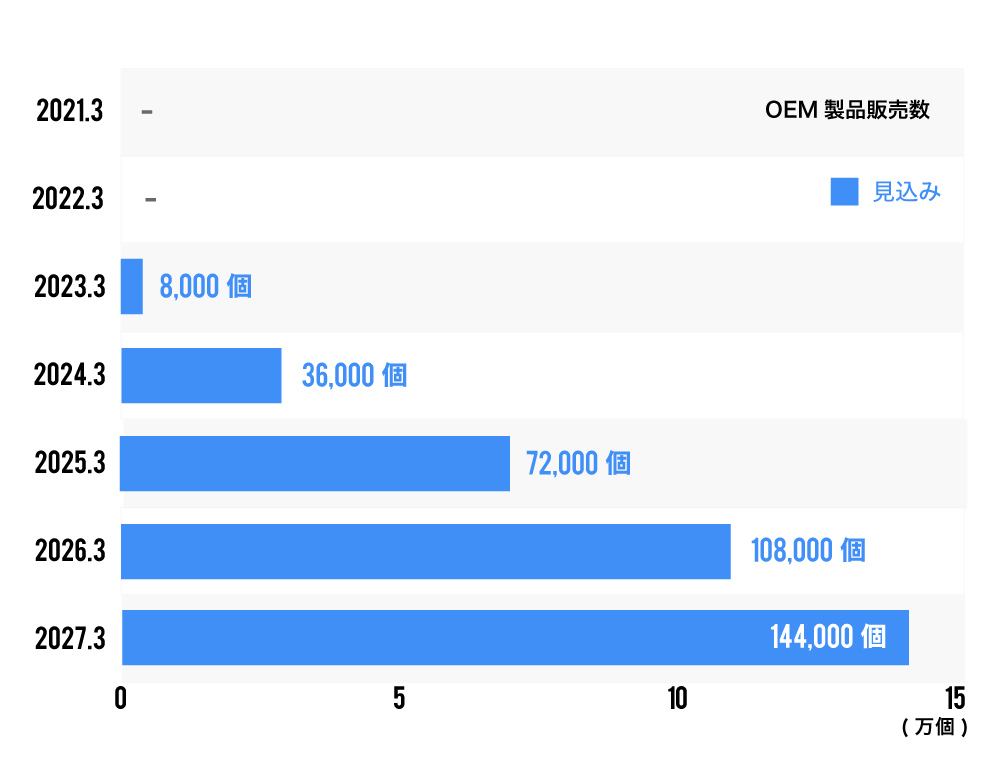Click the 72,000 個 value label
The height and width of the screenshot is (760, 1000).
(578, 464)
